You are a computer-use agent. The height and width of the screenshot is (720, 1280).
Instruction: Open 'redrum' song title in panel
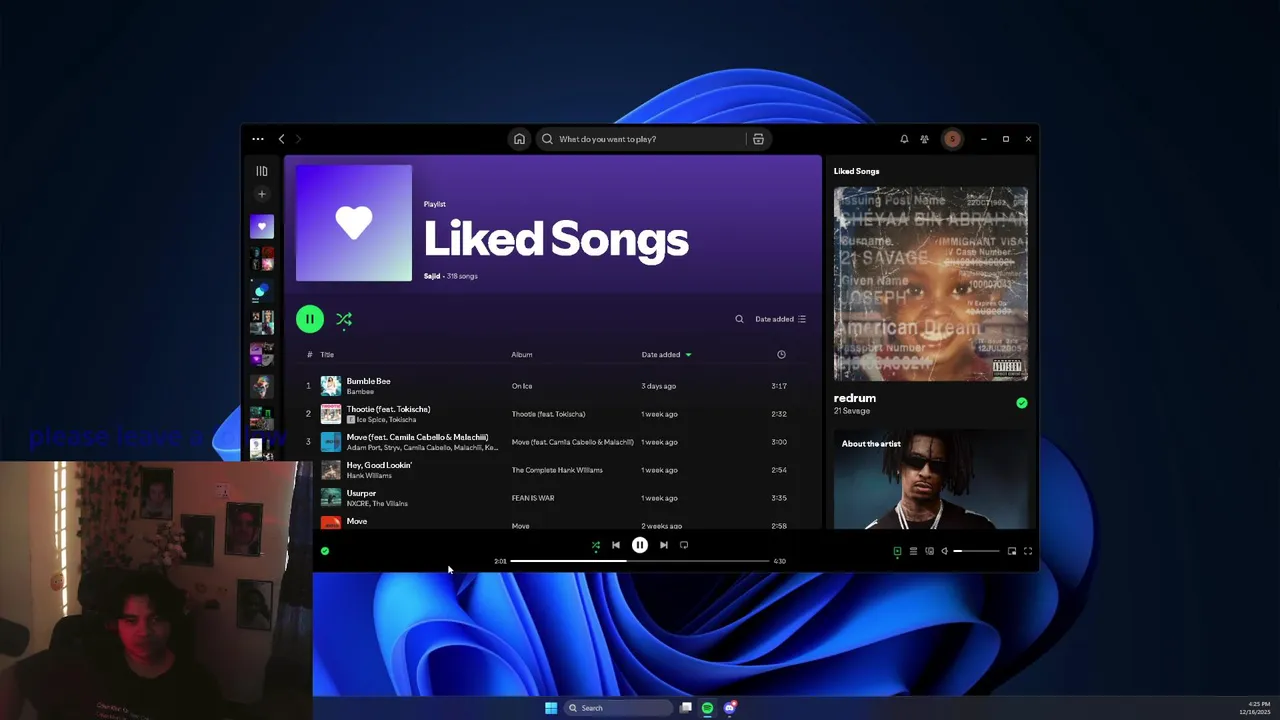point(855,398)
